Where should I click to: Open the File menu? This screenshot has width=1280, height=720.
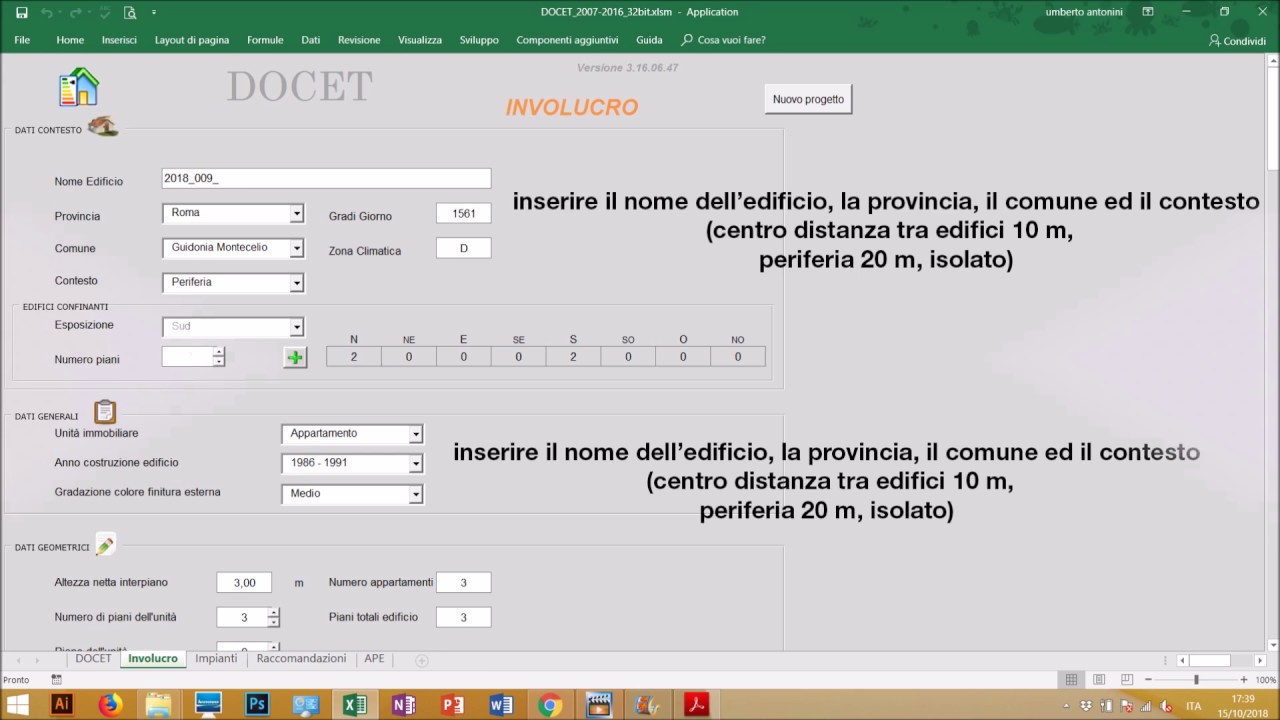pos(22,40)
